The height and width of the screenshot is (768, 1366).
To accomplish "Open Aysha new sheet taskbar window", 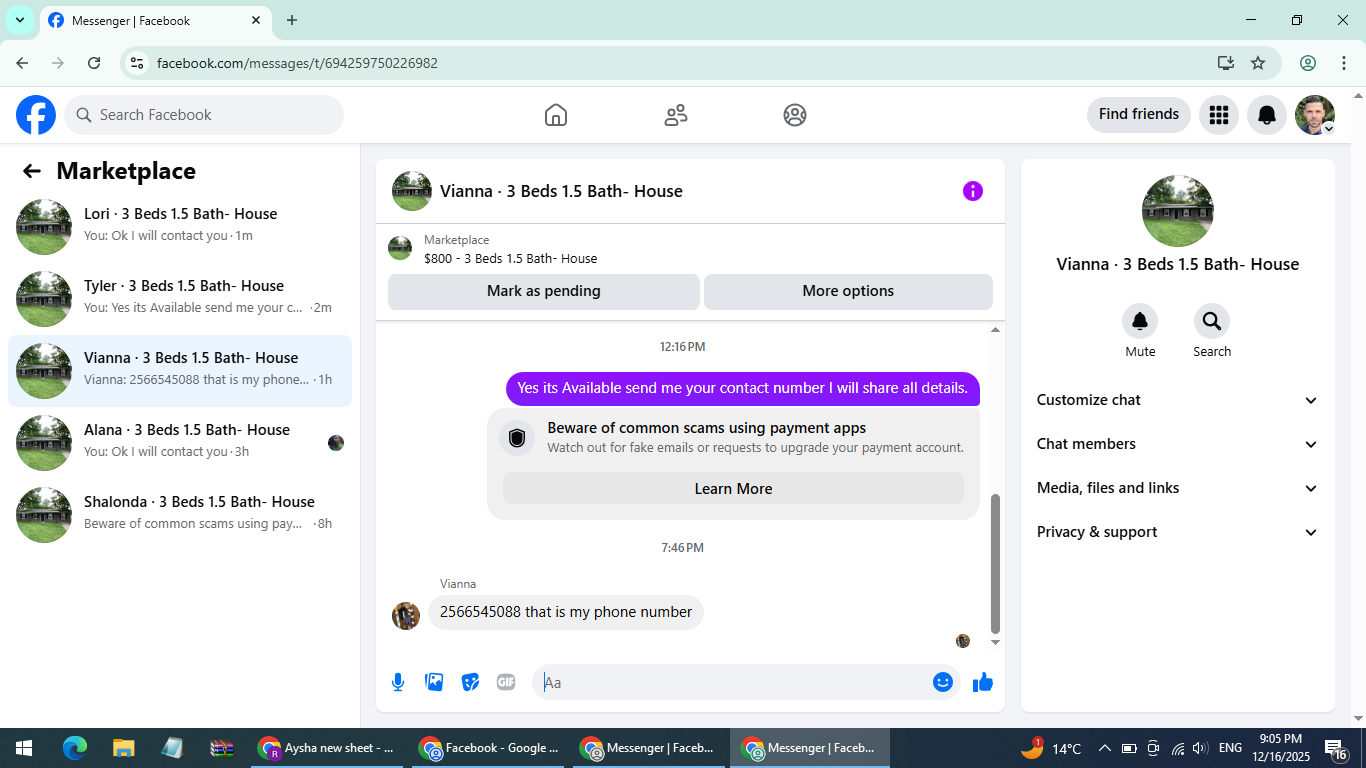I will (326, 748).
